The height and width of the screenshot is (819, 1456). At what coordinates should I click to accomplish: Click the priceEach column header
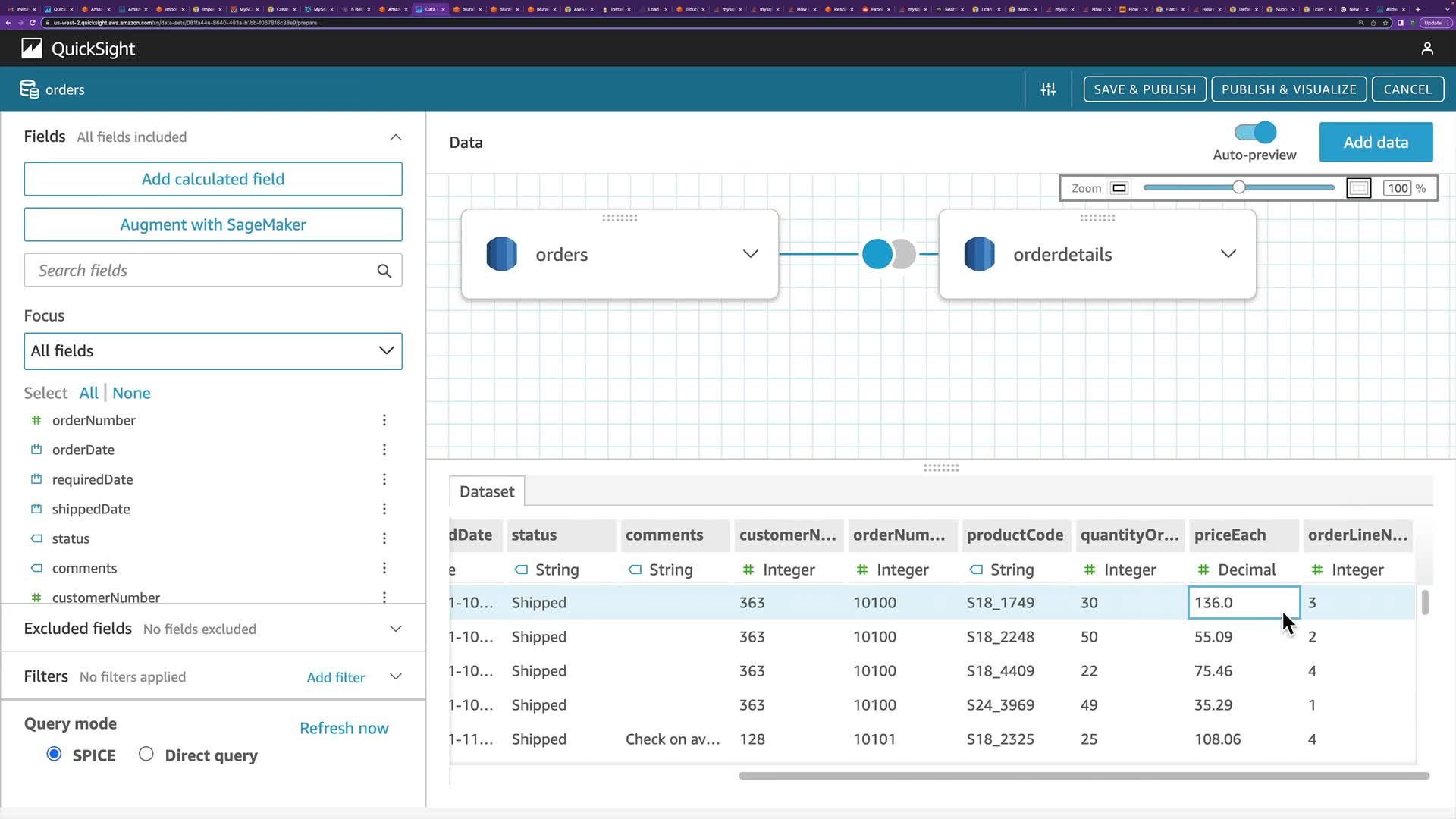(1229, 535)
